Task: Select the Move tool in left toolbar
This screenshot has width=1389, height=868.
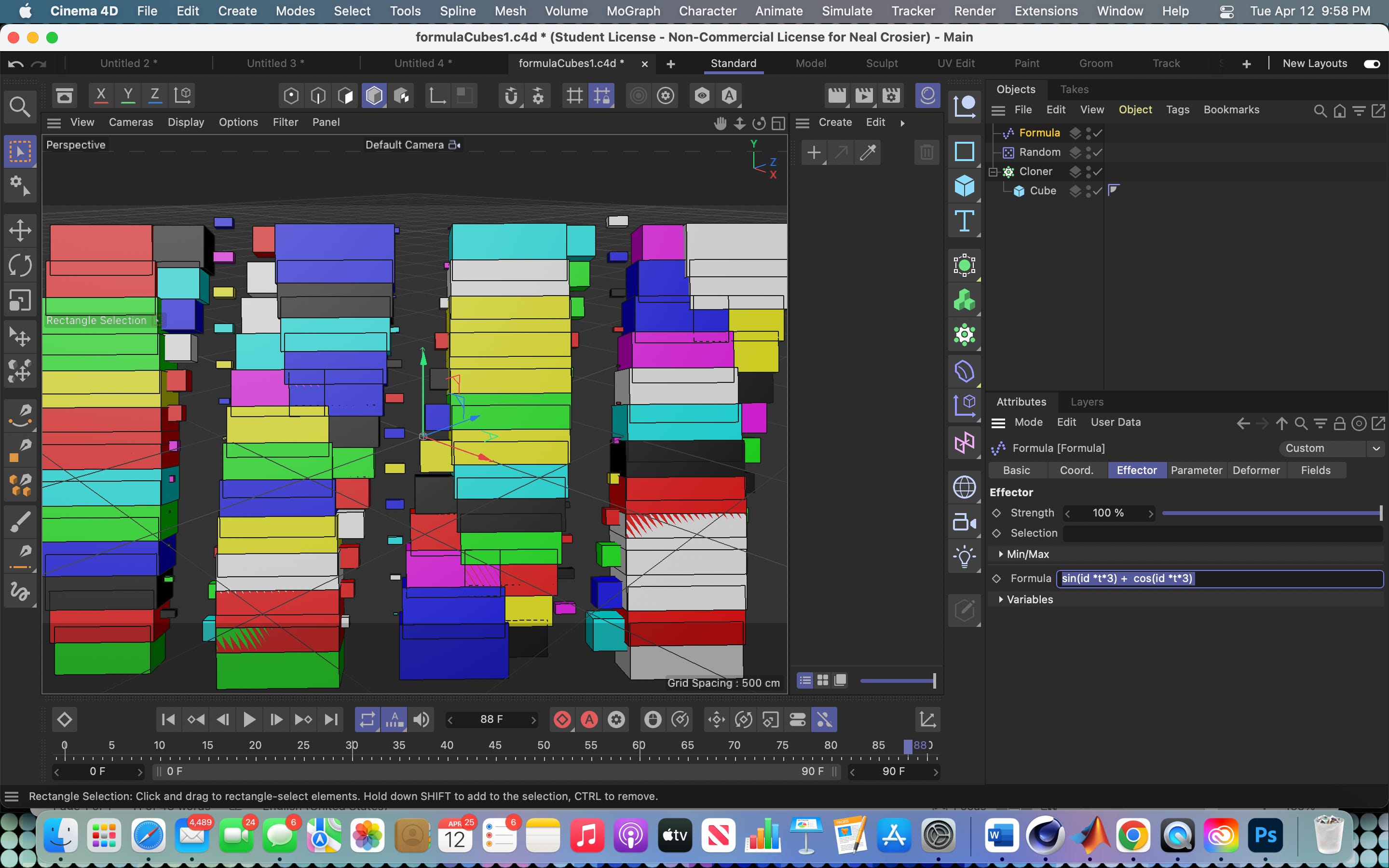Action: click(20, 231)
